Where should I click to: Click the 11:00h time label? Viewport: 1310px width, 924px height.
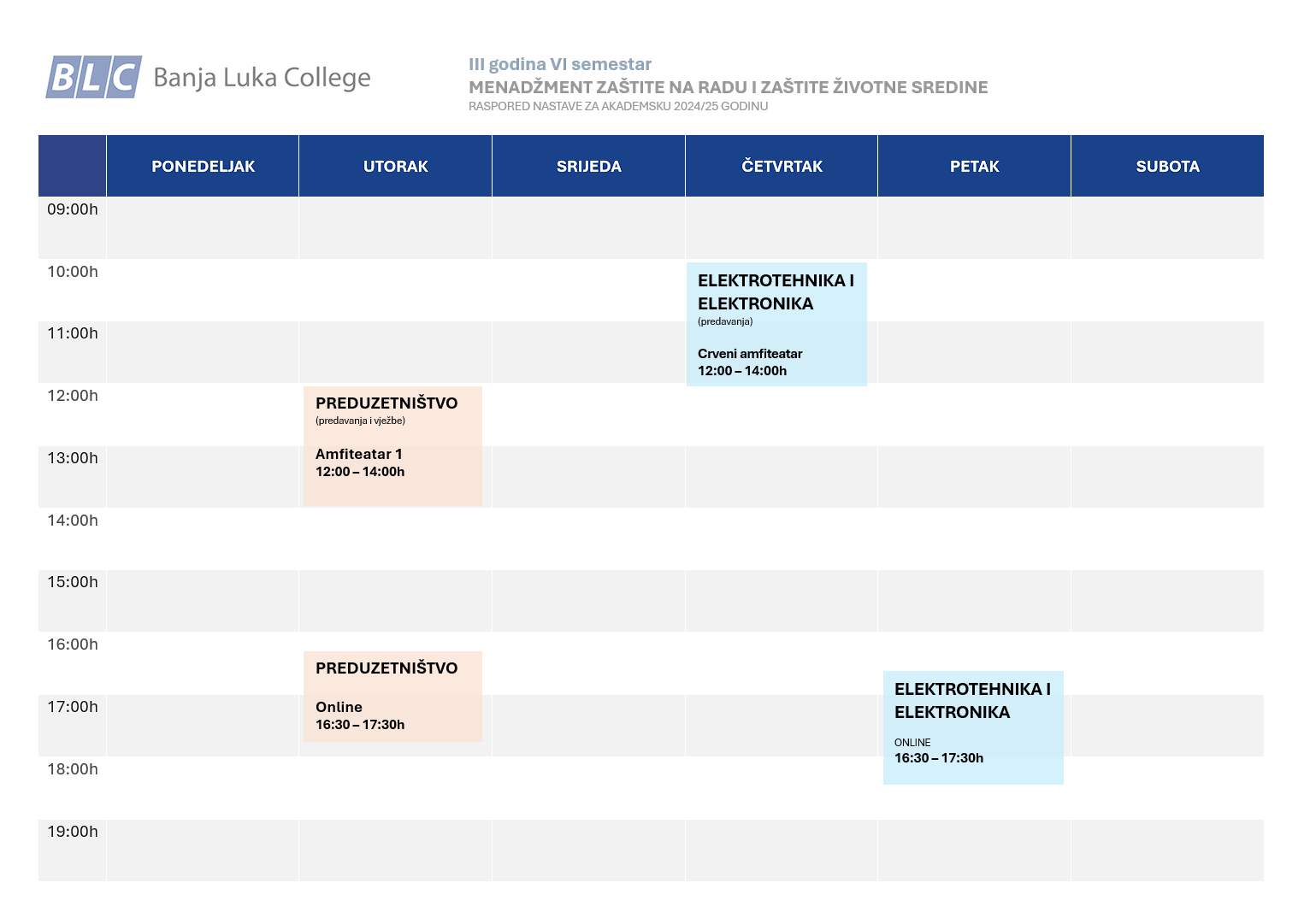73,333
